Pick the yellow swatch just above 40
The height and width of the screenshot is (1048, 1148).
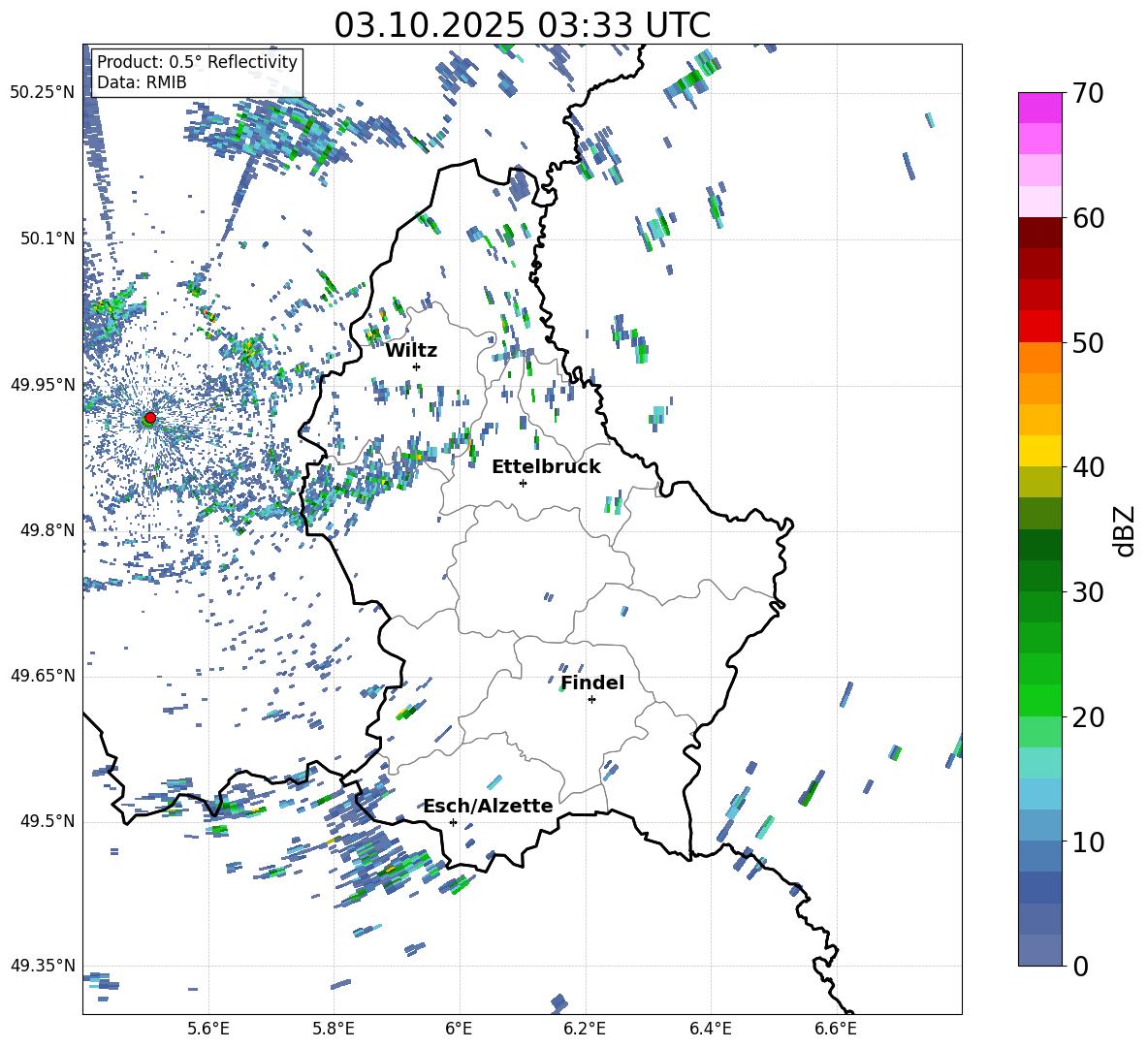pos(1040,451)
